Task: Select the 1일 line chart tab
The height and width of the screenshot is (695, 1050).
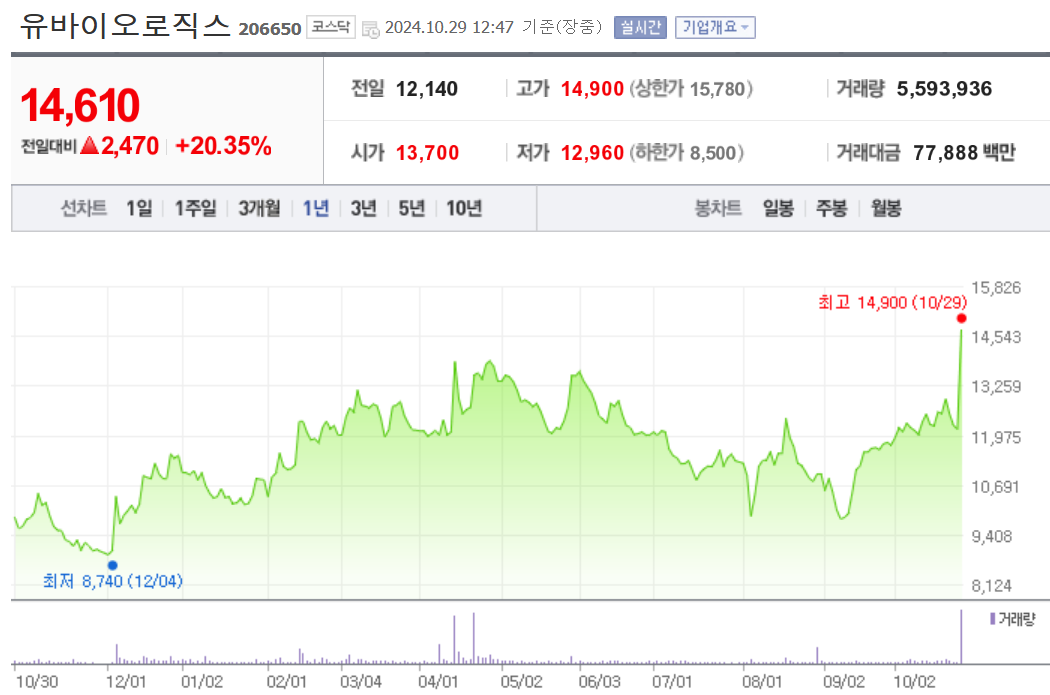Action: point(139,208)
